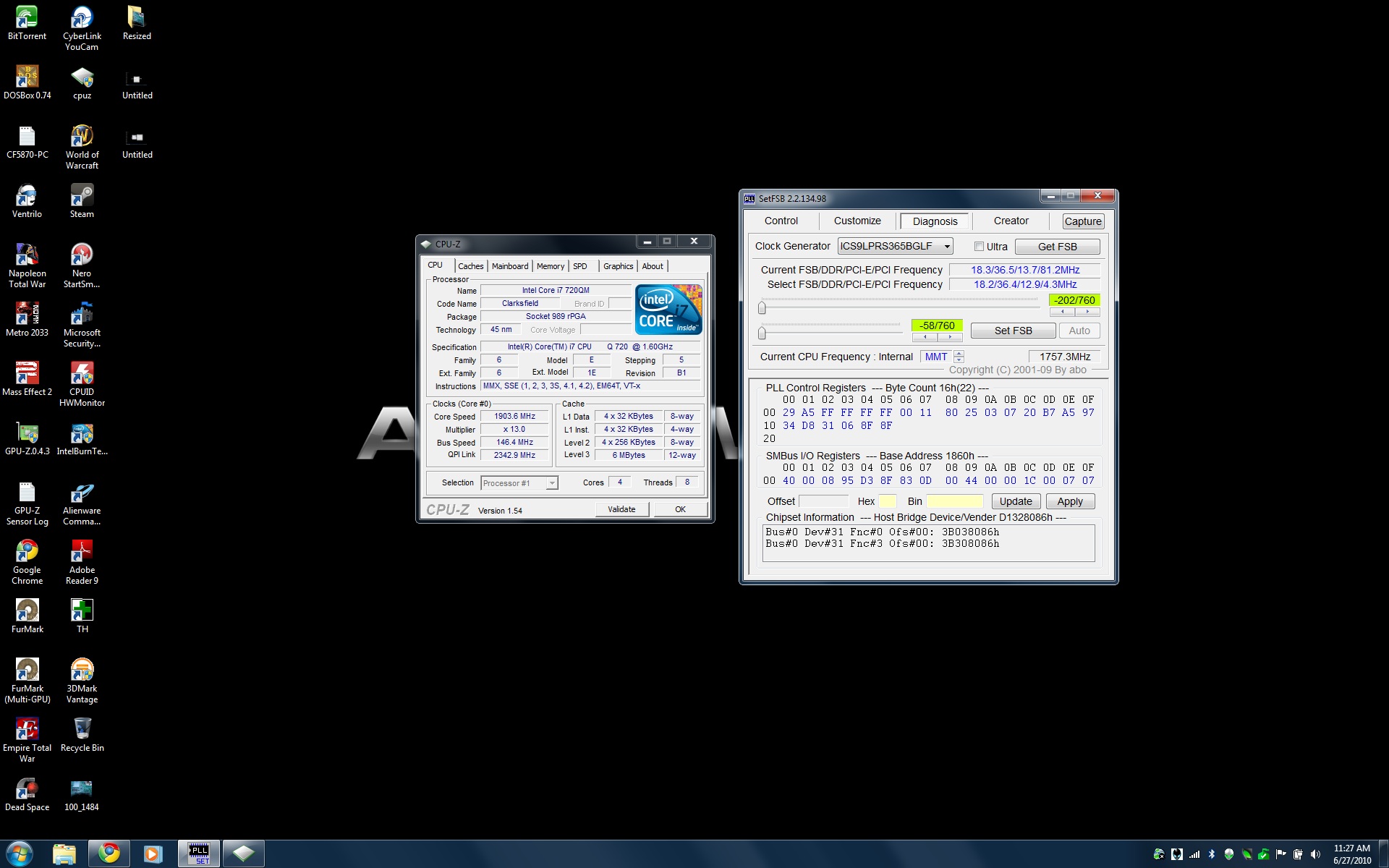The width and height of the screenshot is (1389, 868).
Task: Click the Offset input field in SetFSB
Action: (x=823, y=501)
